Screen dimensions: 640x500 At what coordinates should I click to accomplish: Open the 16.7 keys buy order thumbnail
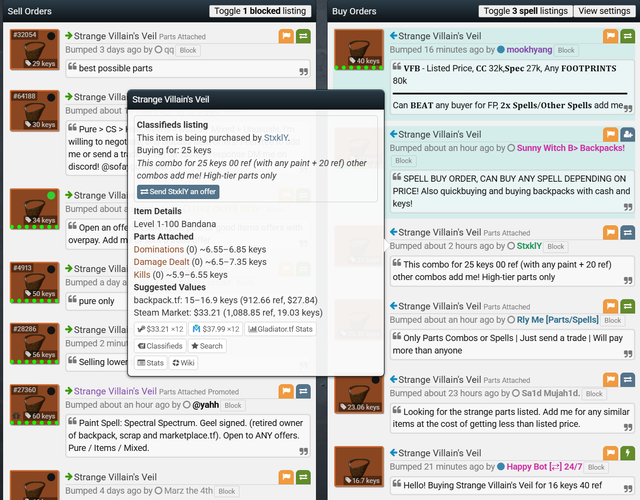[359, 467]
